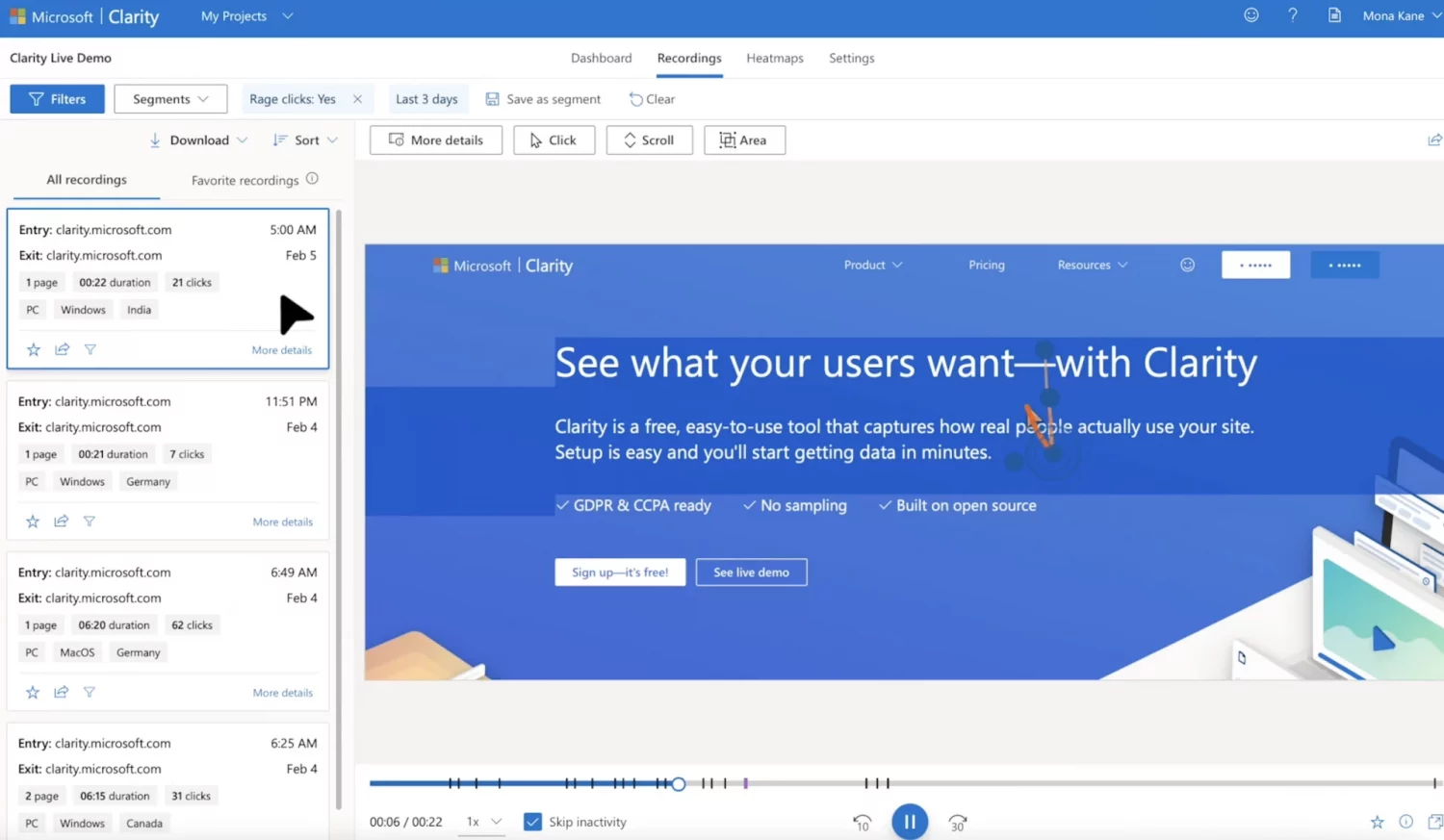The height and width of the screenshot is (840, 1444).
Task: Filter by the 6:49 AM MacOS recording
Action: 89,692
